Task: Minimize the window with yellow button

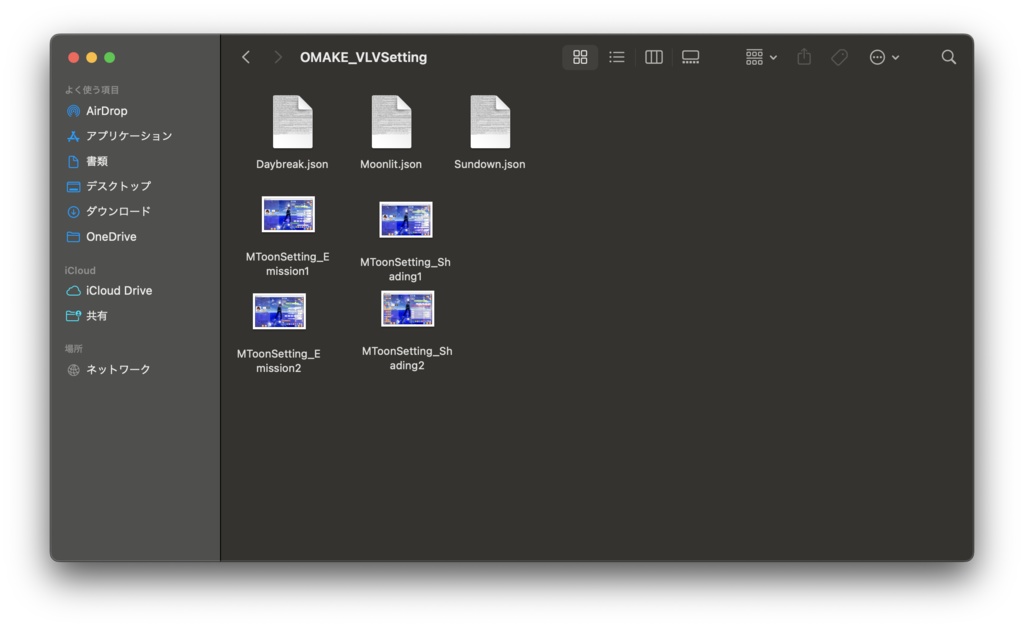Action: (x=91, y=57)
